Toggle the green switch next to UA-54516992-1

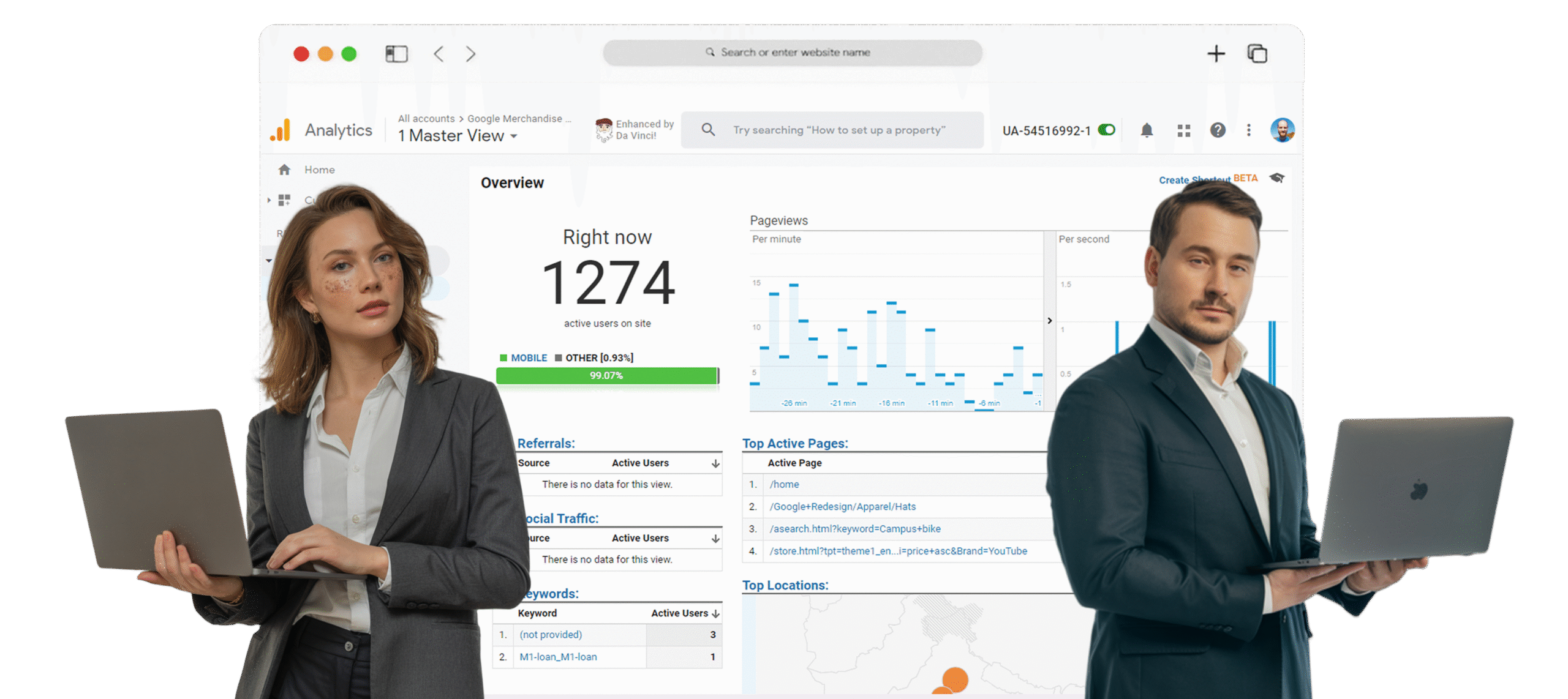(x=1106, y=130)
